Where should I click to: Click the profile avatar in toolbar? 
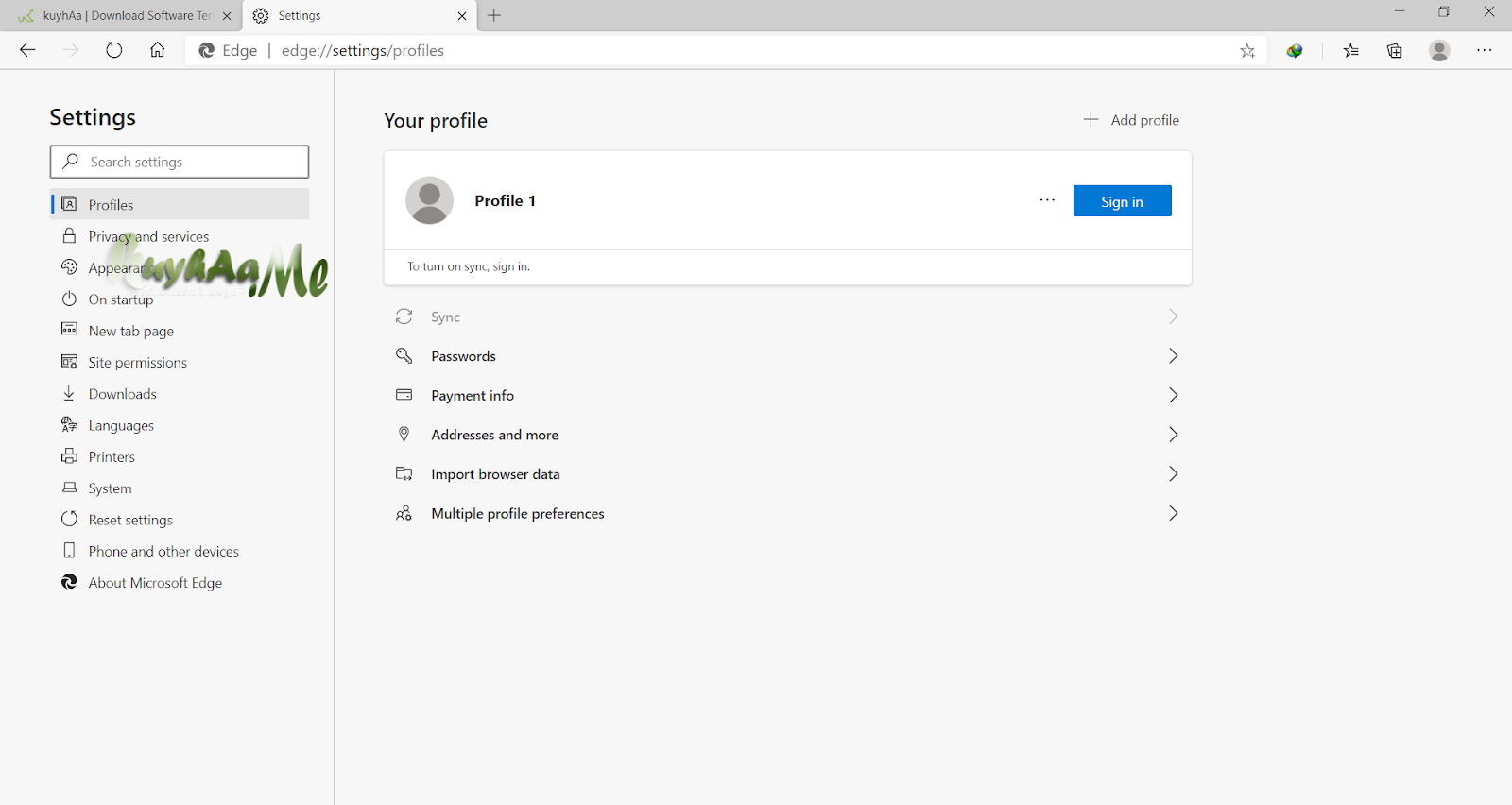pyautogui.click(x=1439, y=51)
